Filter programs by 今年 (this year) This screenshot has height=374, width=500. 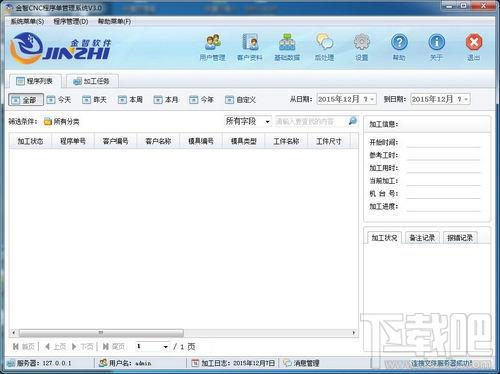202,100
